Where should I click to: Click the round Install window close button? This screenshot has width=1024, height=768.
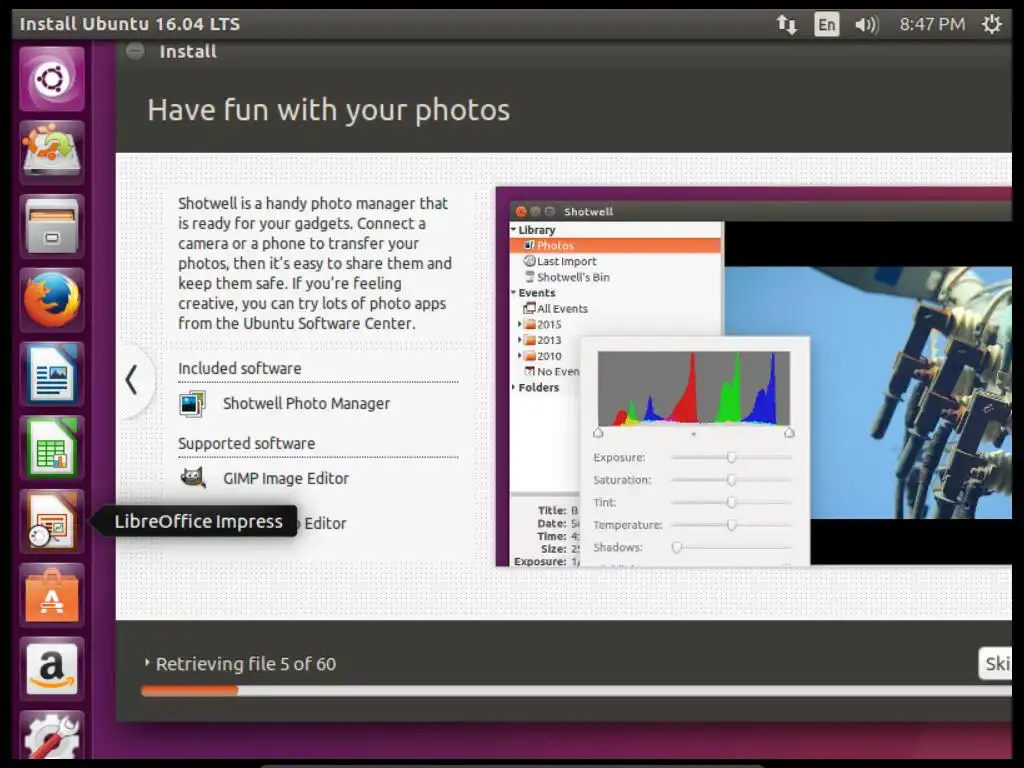pyautogui.click(x=135, y=51)
